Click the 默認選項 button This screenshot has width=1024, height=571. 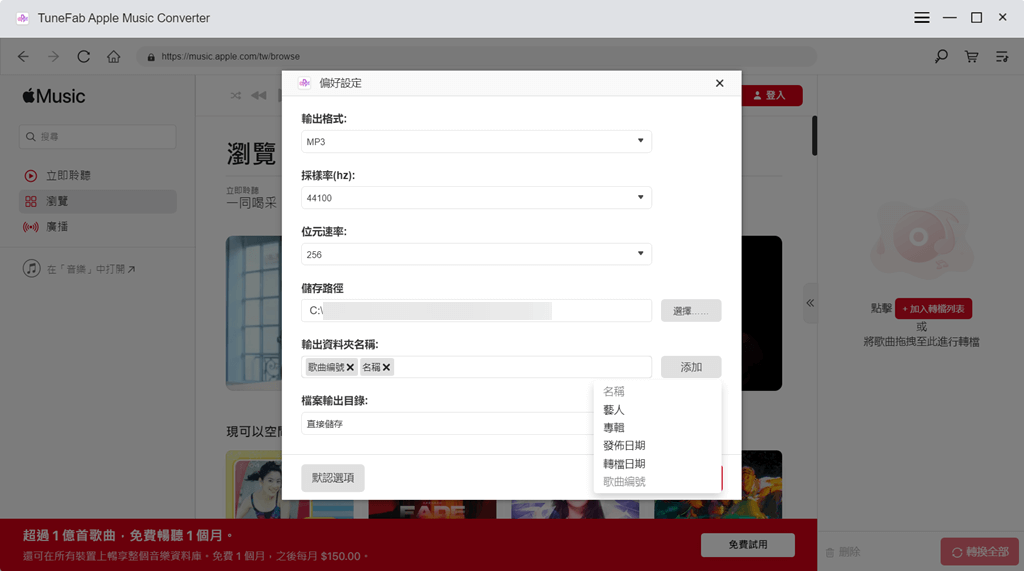click(333, 478)
